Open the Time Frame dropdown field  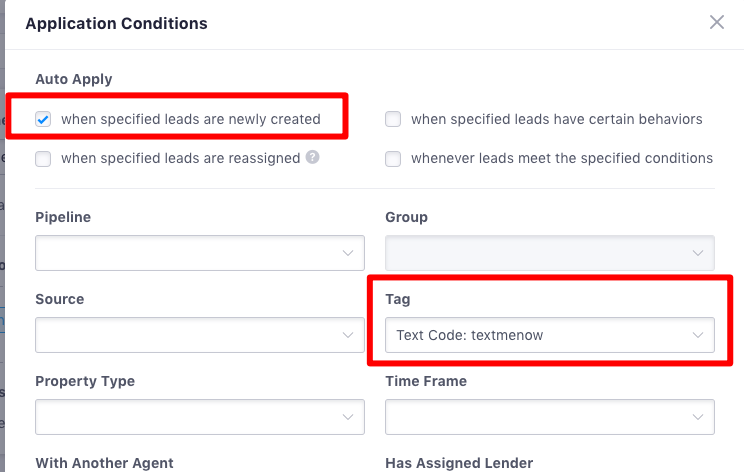coord(549,417)
